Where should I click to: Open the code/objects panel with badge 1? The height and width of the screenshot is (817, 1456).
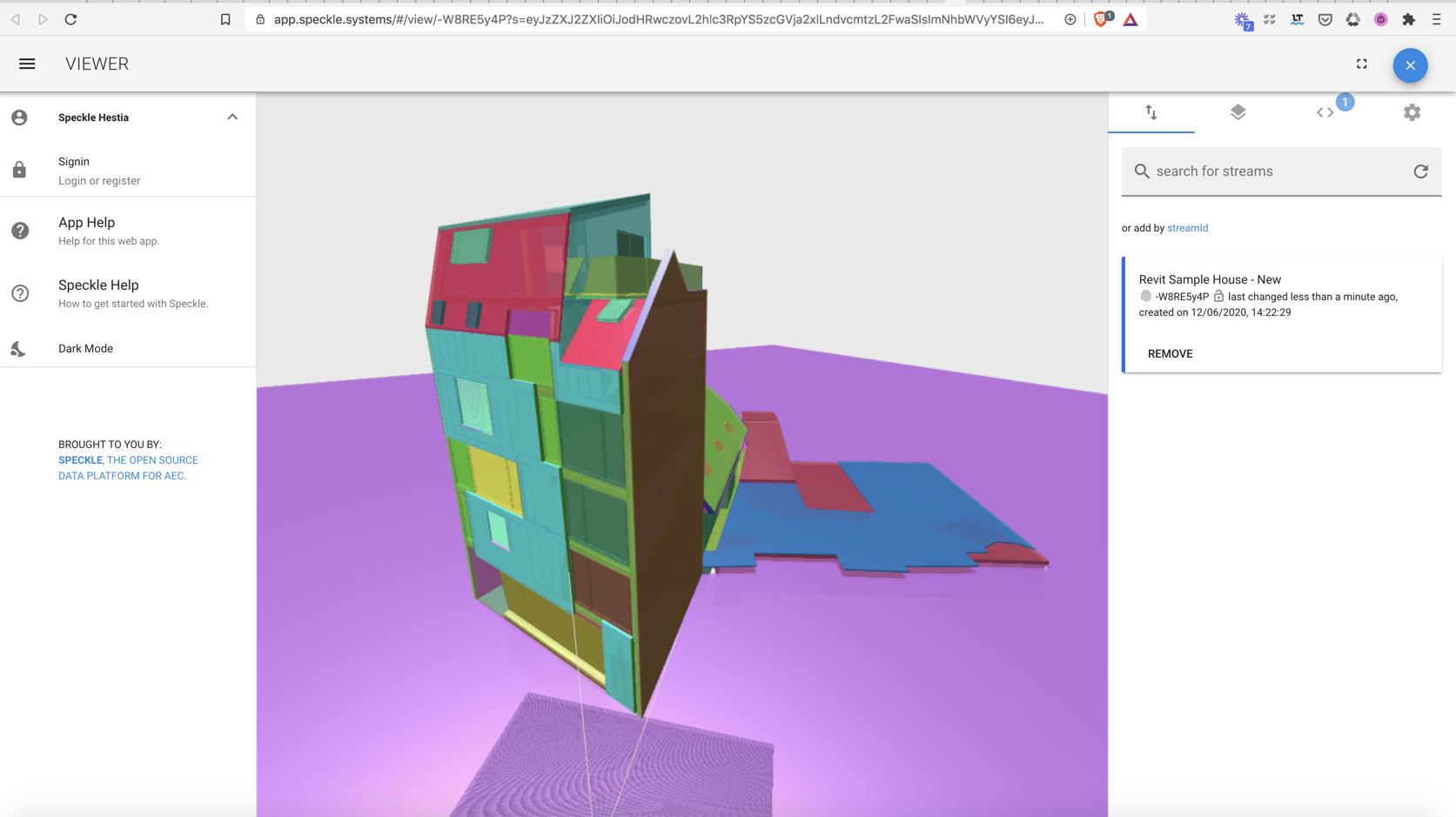click(1324, 112)
